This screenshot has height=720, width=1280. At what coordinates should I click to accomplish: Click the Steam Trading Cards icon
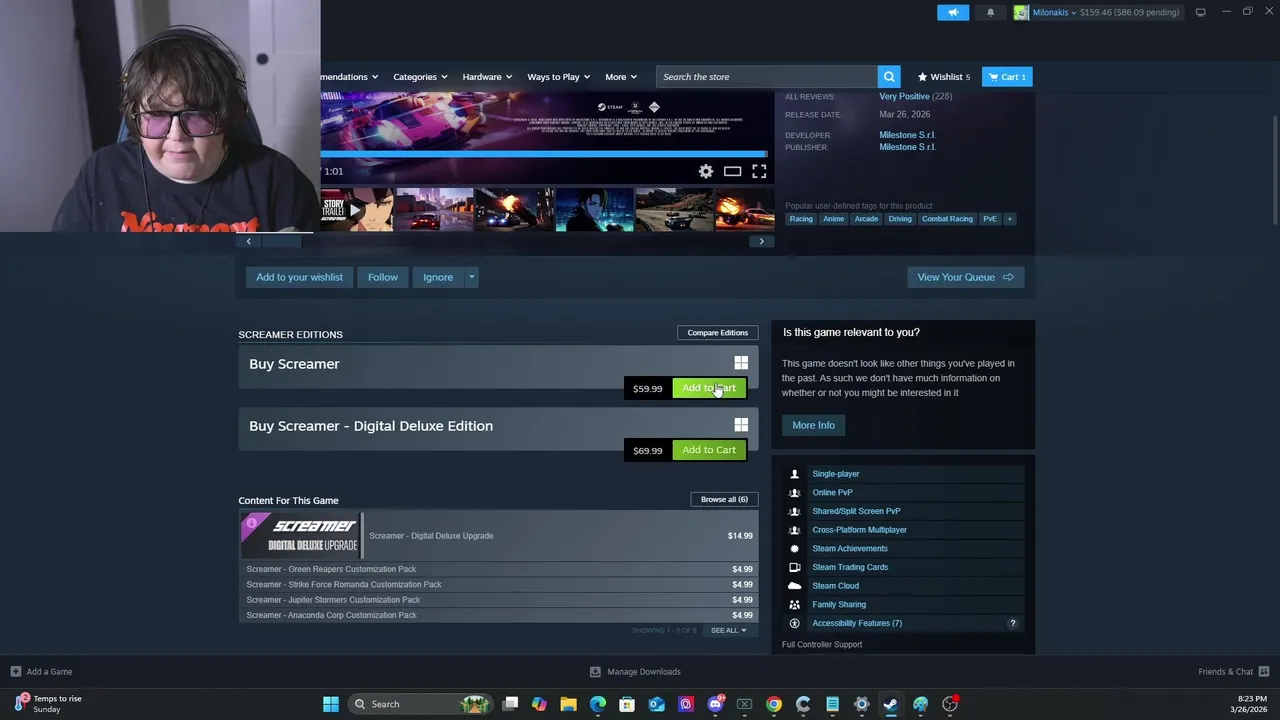point(795,567)
